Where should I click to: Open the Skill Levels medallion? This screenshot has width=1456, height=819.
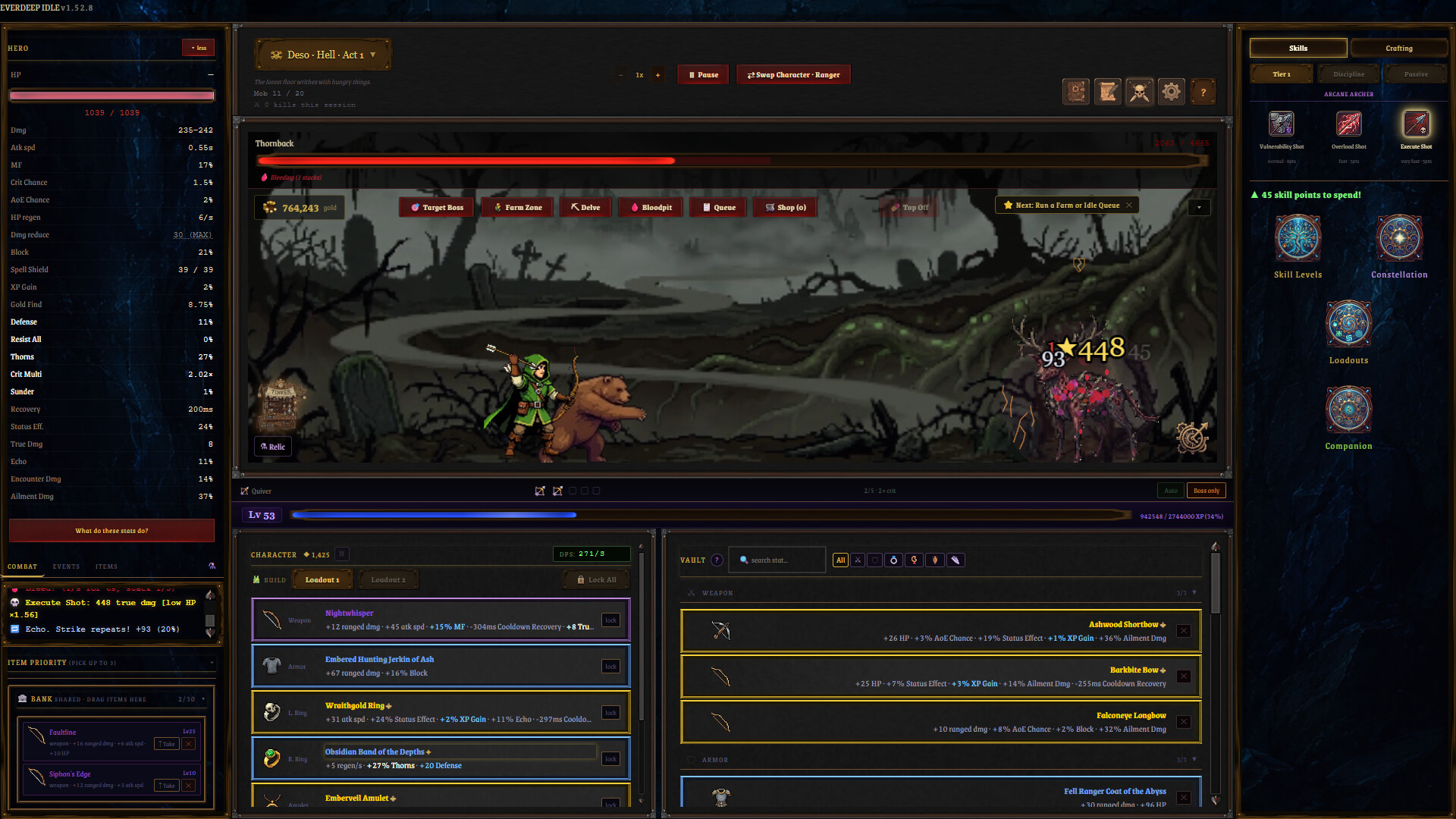coord(1298,238)
